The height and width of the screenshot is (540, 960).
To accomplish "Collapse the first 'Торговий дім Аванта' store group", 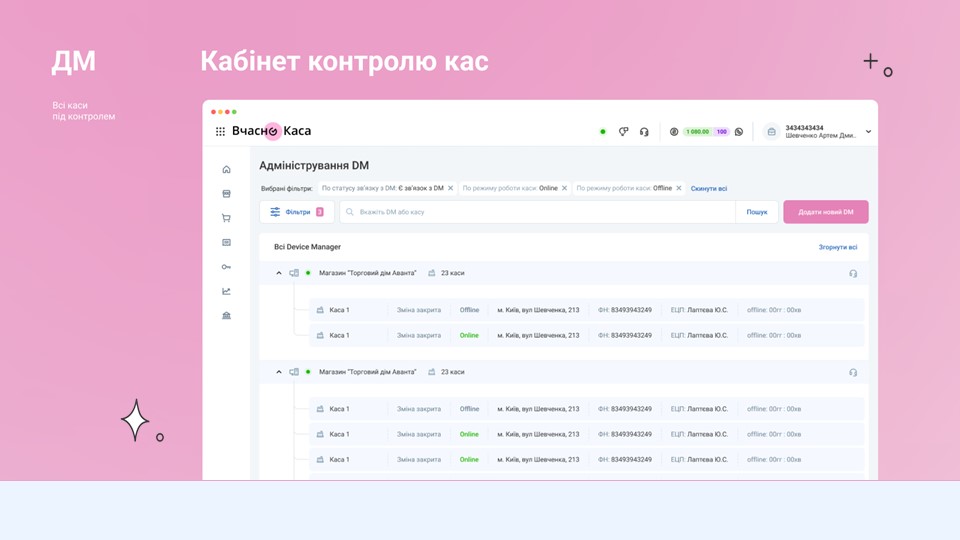I will [279, 273].
